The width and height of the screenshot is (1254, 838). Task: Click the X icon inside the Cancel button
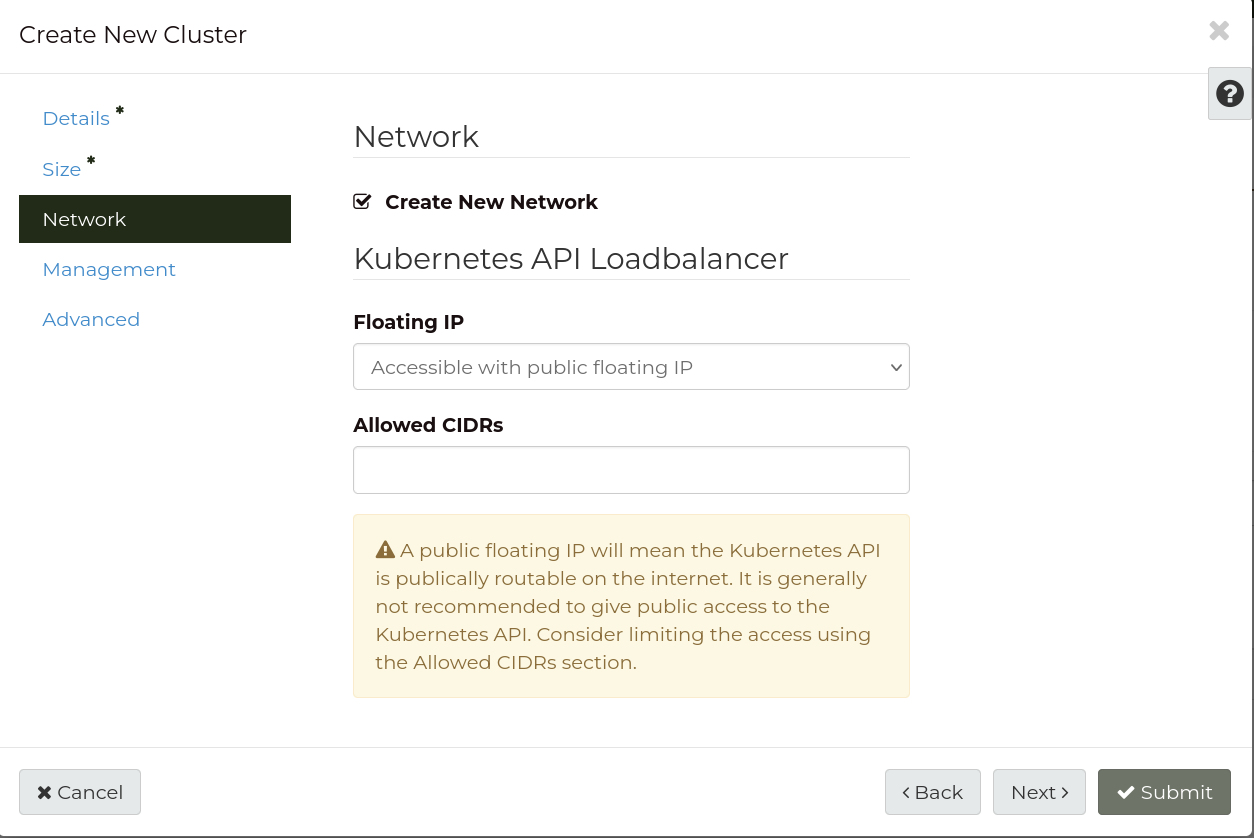tap(45, 792)
